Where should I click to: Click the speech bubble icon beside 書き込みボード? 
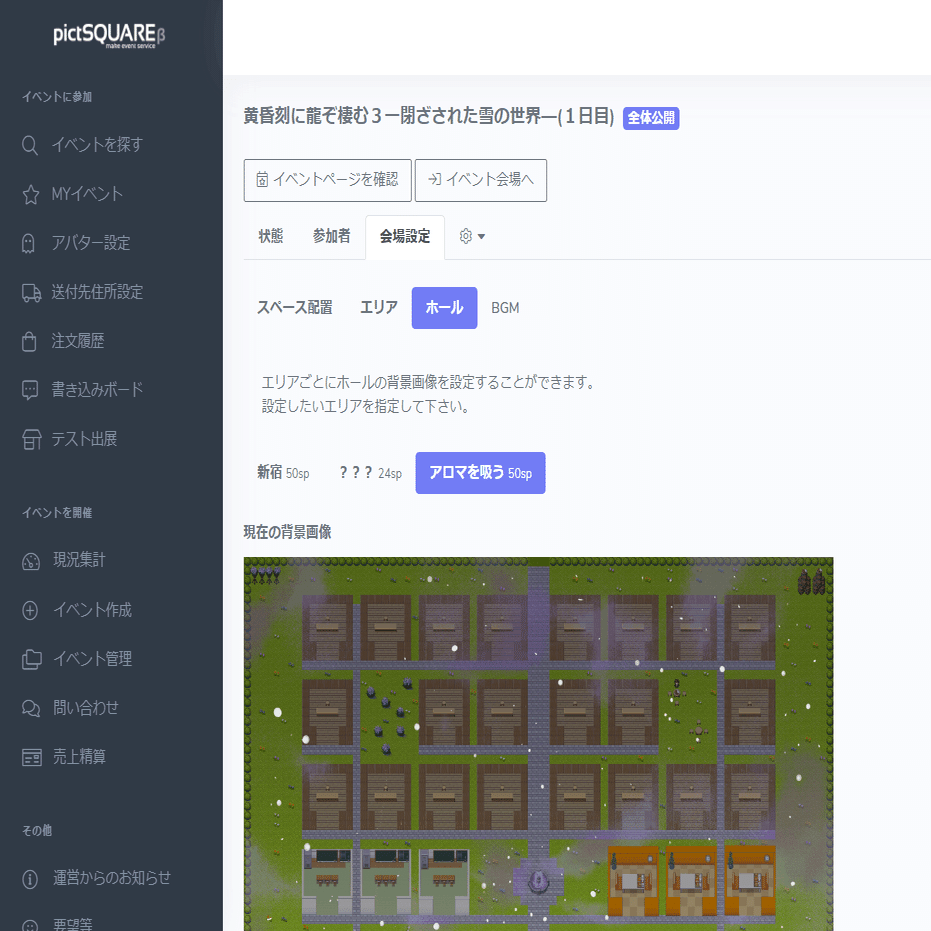(x=30, y=390)
